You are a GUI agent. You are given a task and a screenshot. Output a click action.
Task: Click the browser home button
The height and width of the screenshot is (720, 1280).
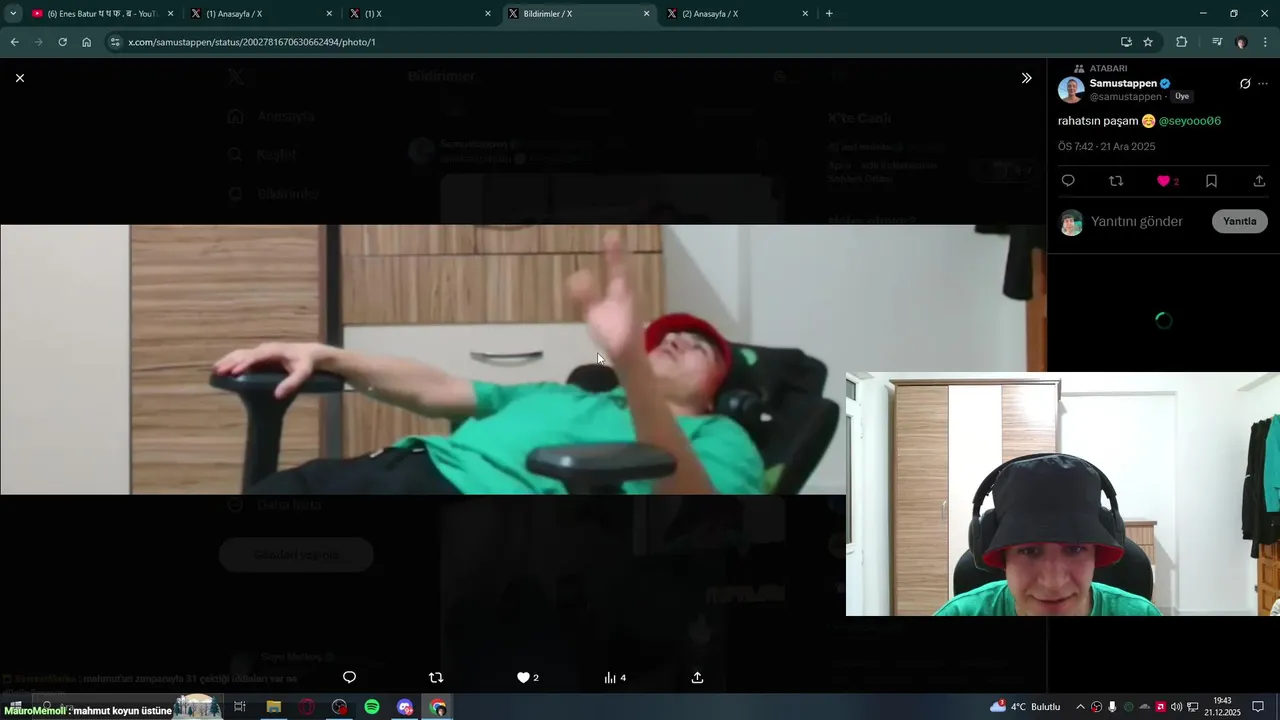(86, 42)
